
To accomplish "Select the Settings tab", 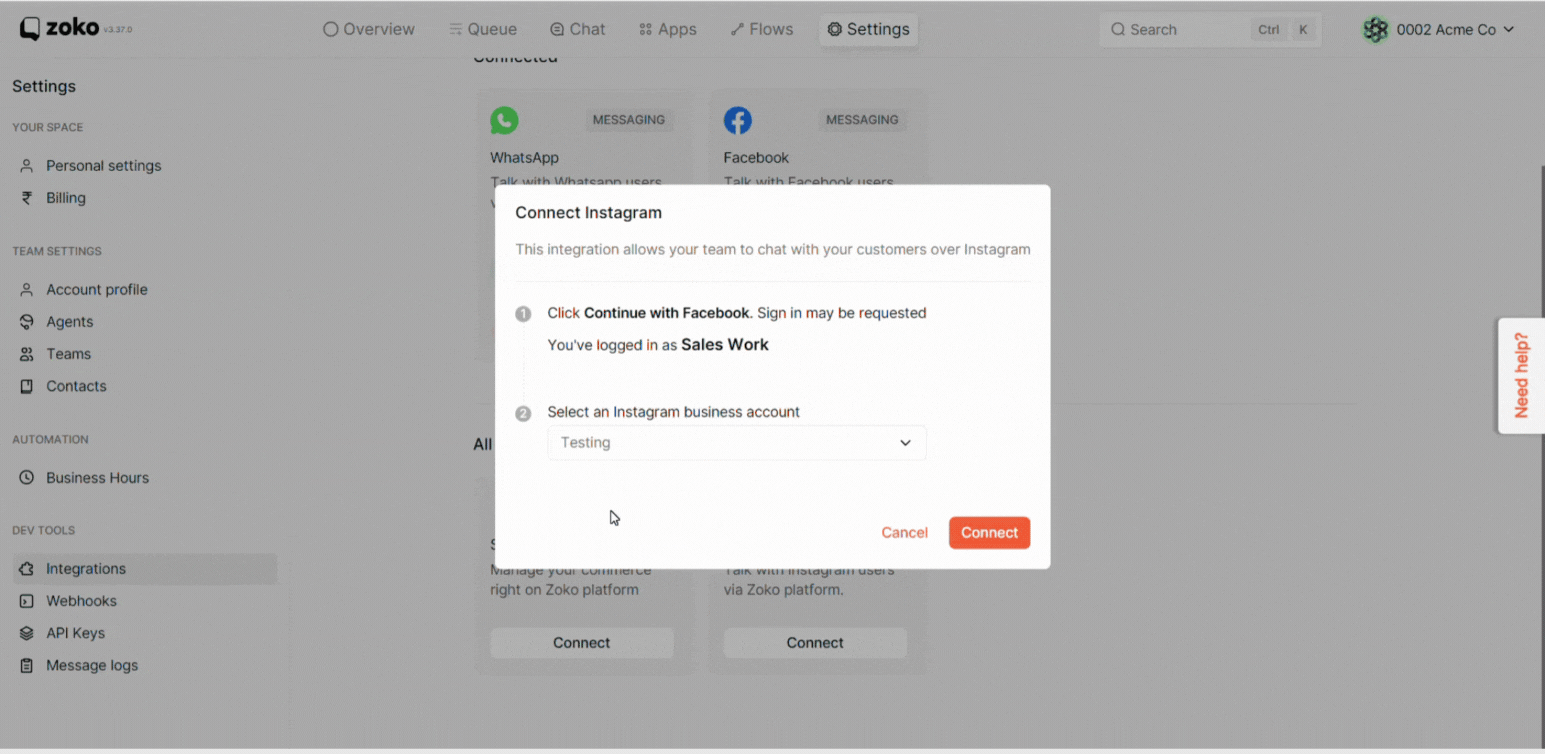I will (x=868, y=29).
